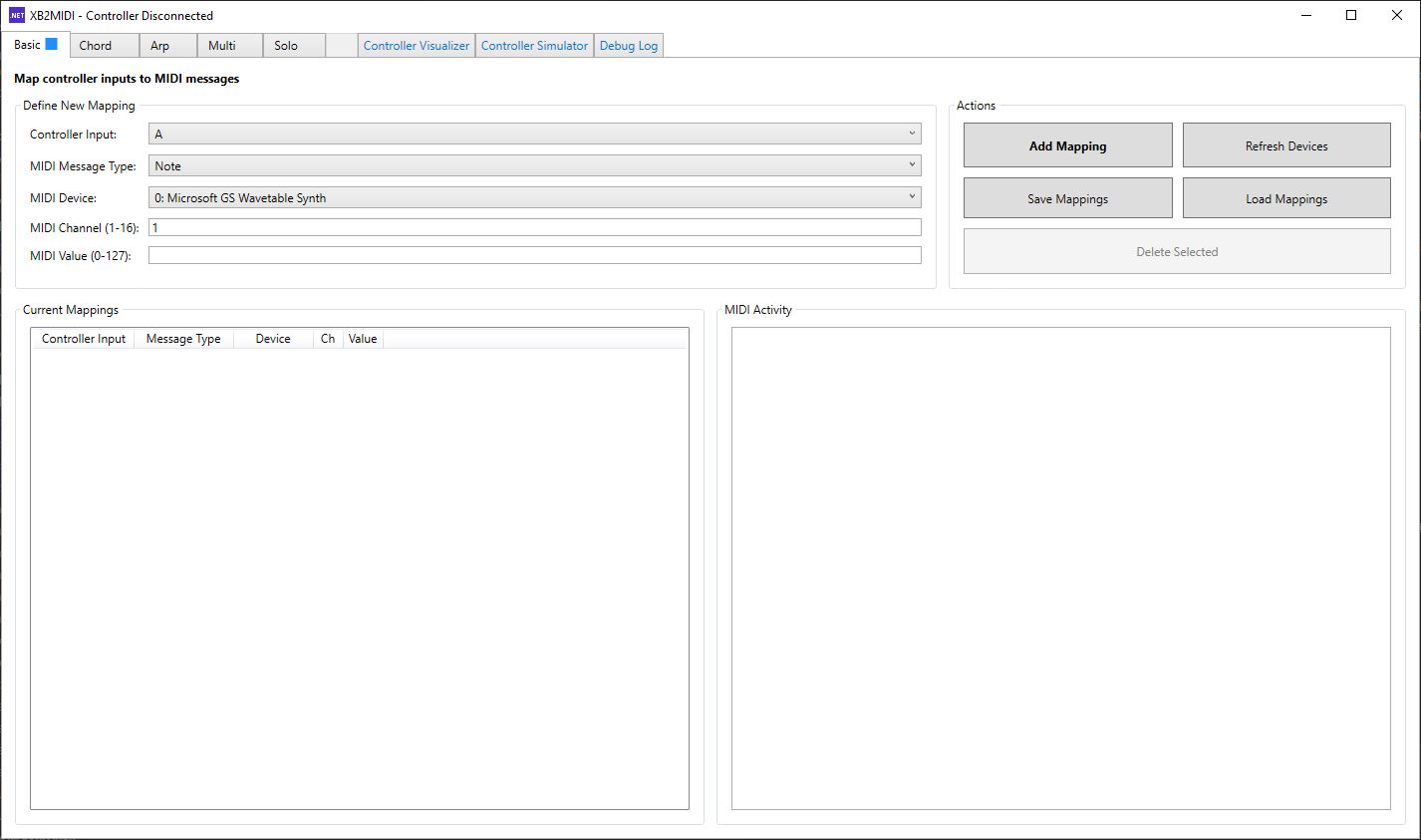Click the Refresh Devices button
Image resolution: width=1421 pixels, height=840 pixels.
(1285, 146)
